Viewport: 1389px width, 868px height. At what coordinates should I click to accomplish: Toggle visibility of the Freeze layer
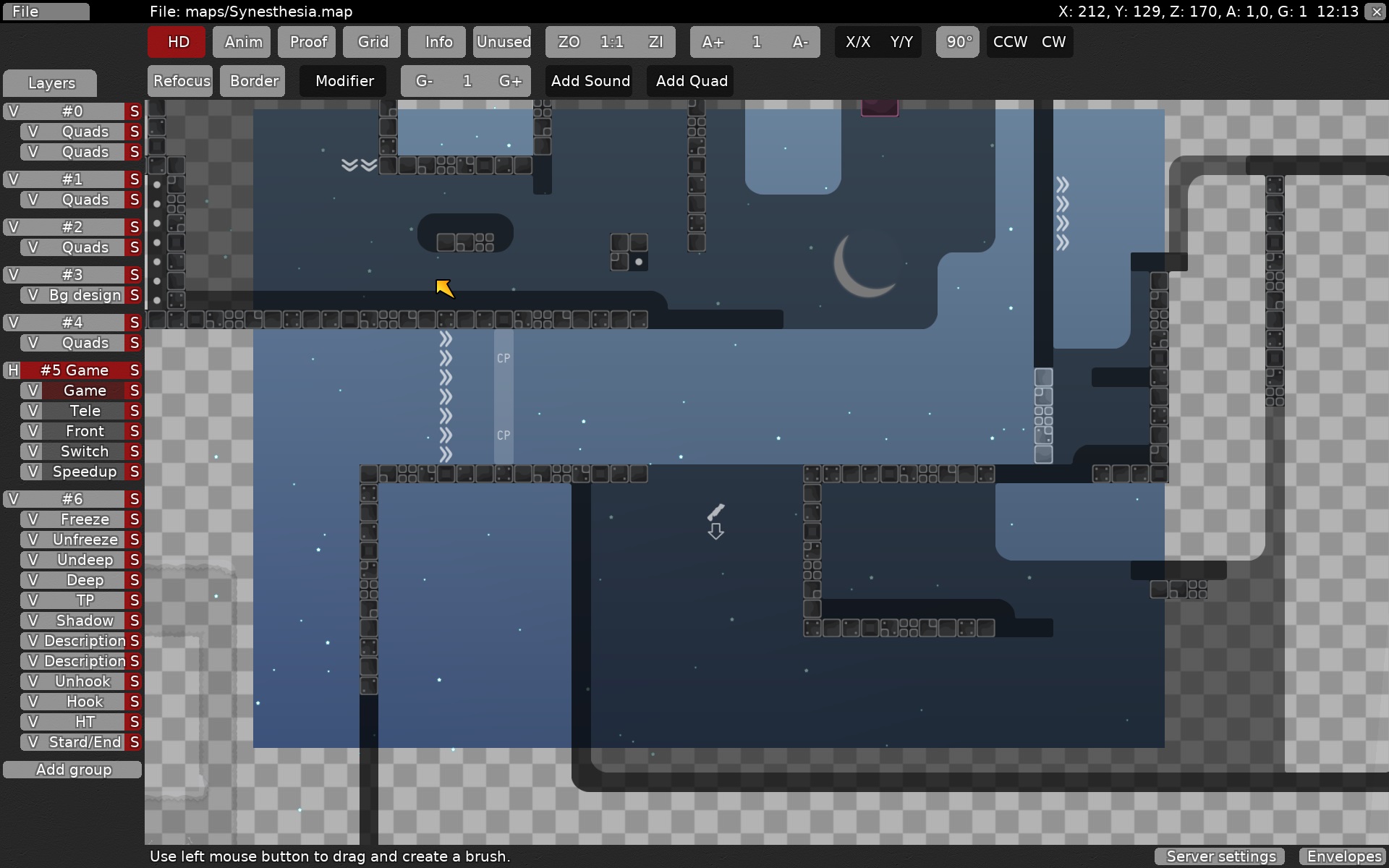[x=33, y=519]
